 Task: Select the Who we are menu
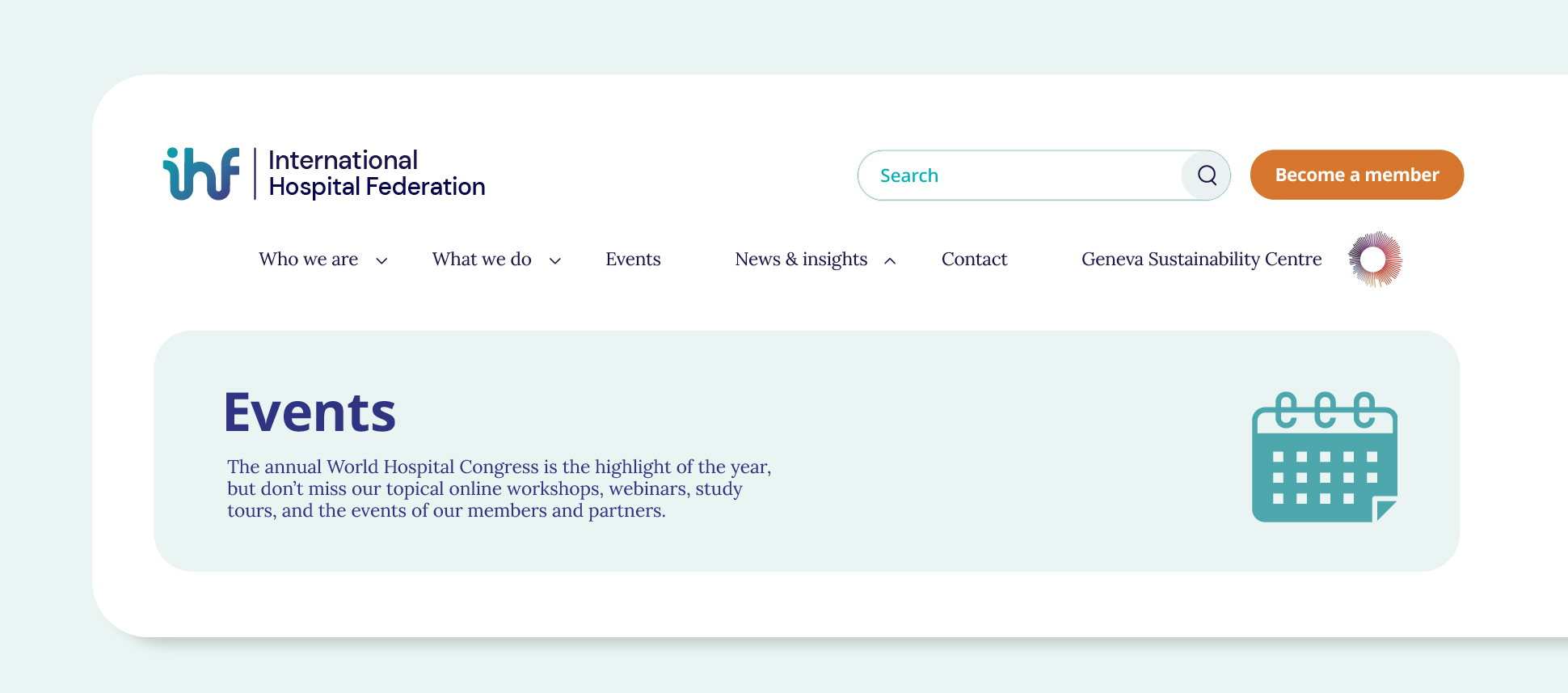[308, 260]
